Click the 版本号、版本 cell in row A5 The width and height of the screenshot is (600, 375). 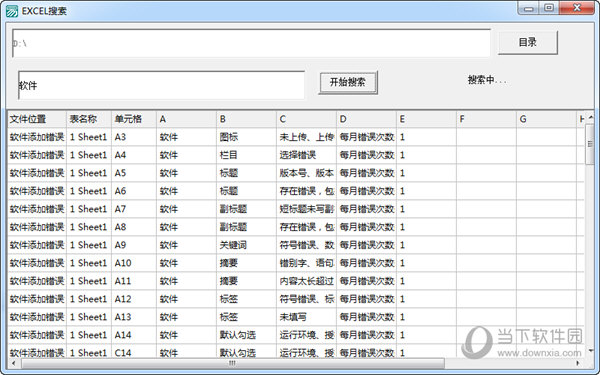pyautogui.click(x=307, y=173)
